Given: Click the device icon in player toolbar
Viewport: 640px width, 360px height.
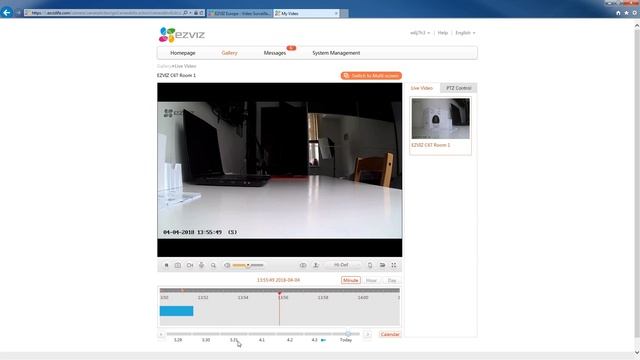Looking at the screenshot, I should 370,265.
